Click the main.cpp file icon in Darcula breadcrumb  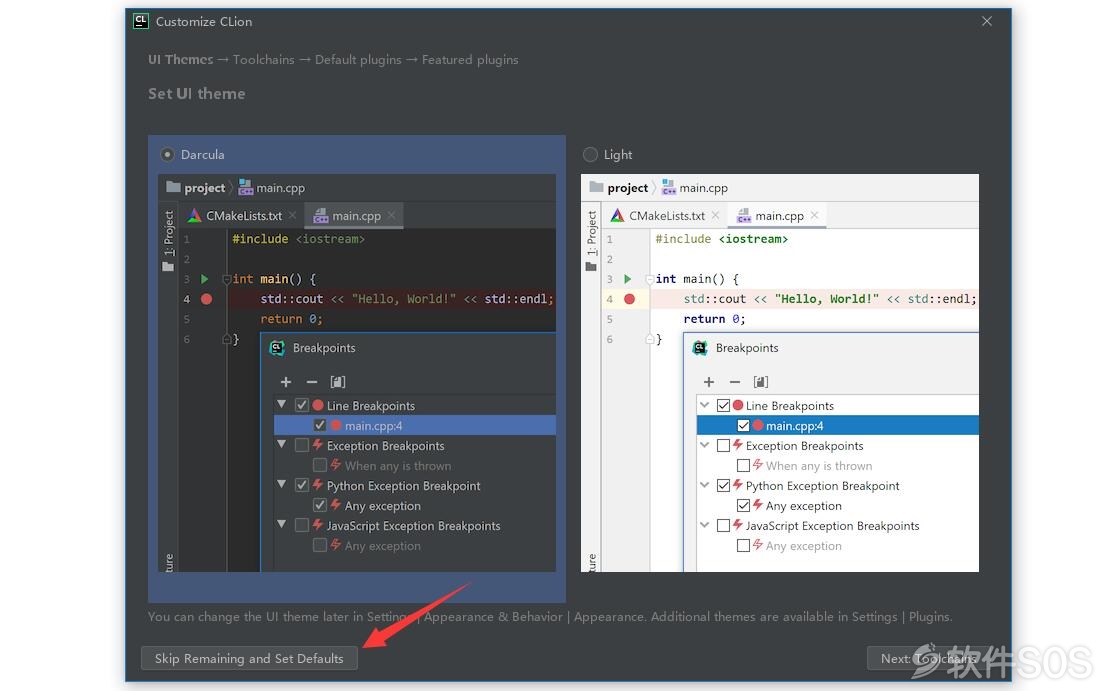pyautogui.click(x=245, y=187)
